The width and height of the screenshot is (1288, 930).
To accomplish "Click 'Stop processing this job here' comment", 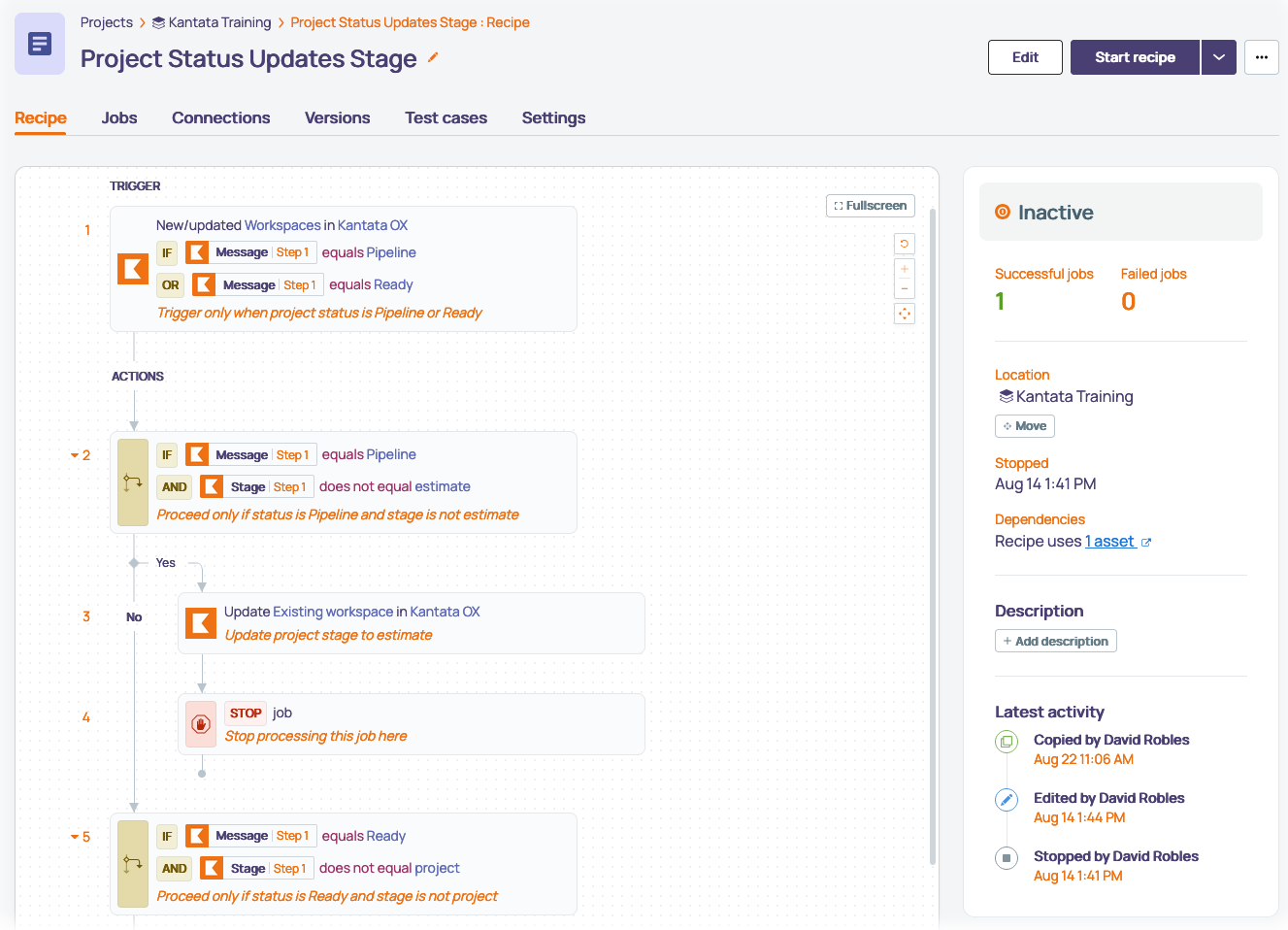I will pyautogui.click(x=315, y=736).
